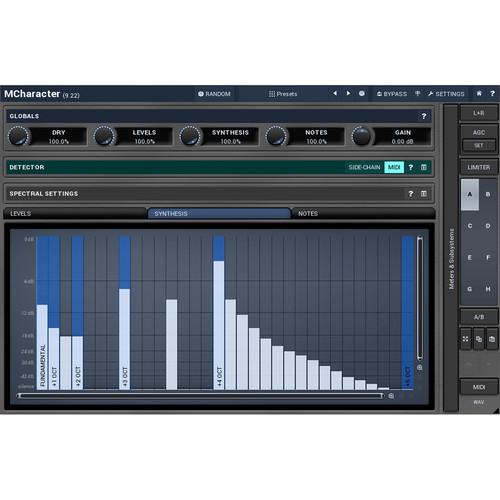Open plugin help question mark in title bar
500x500 pixels.
click(x=492, y=94)
